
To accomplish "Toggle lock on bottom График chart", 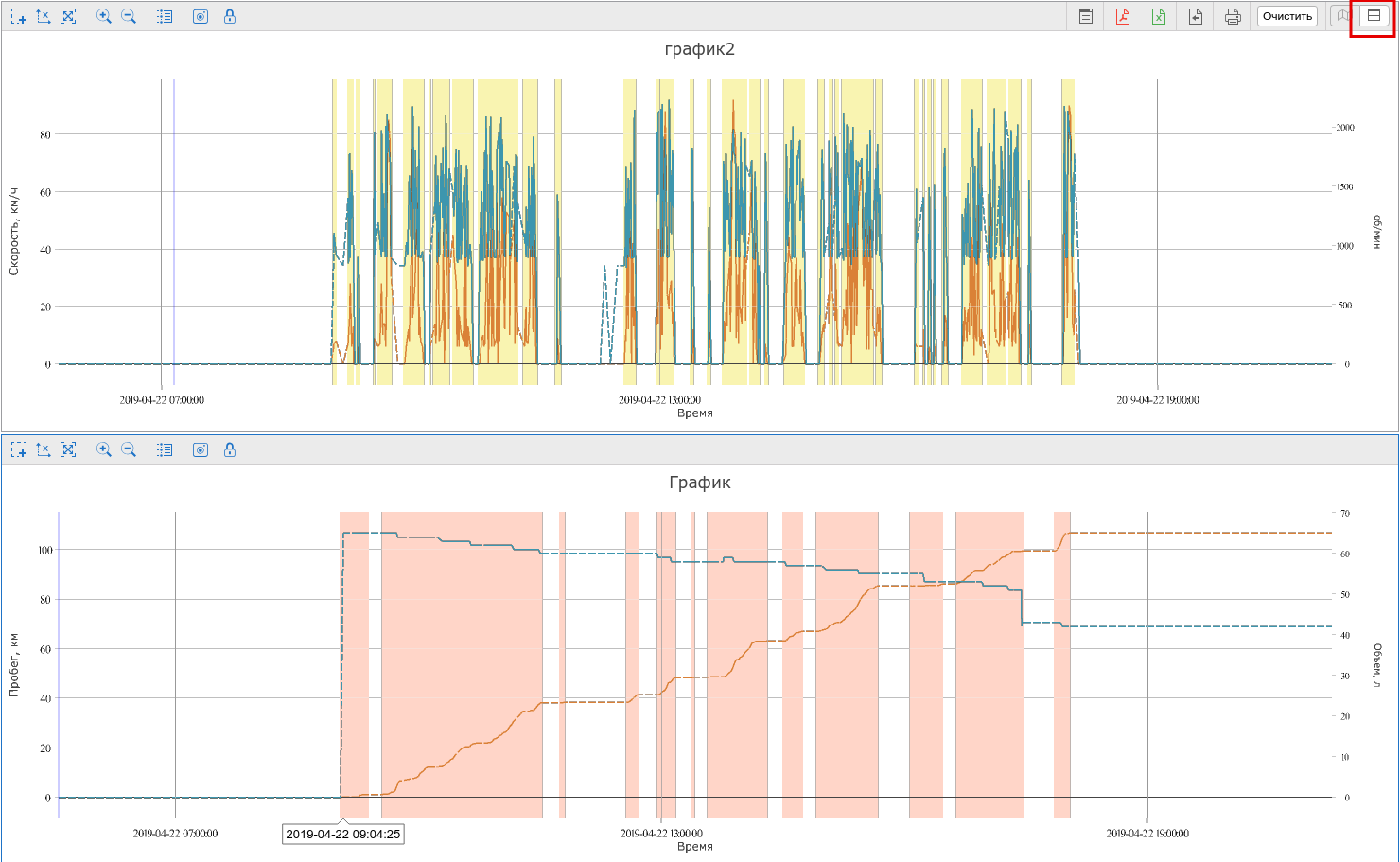I will click(230, 449).
